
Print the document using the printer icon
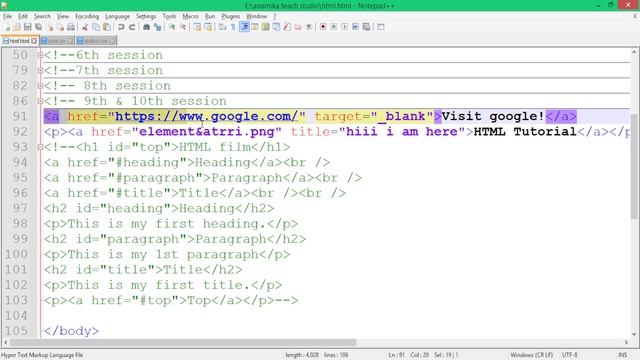[x=71, y=27]
